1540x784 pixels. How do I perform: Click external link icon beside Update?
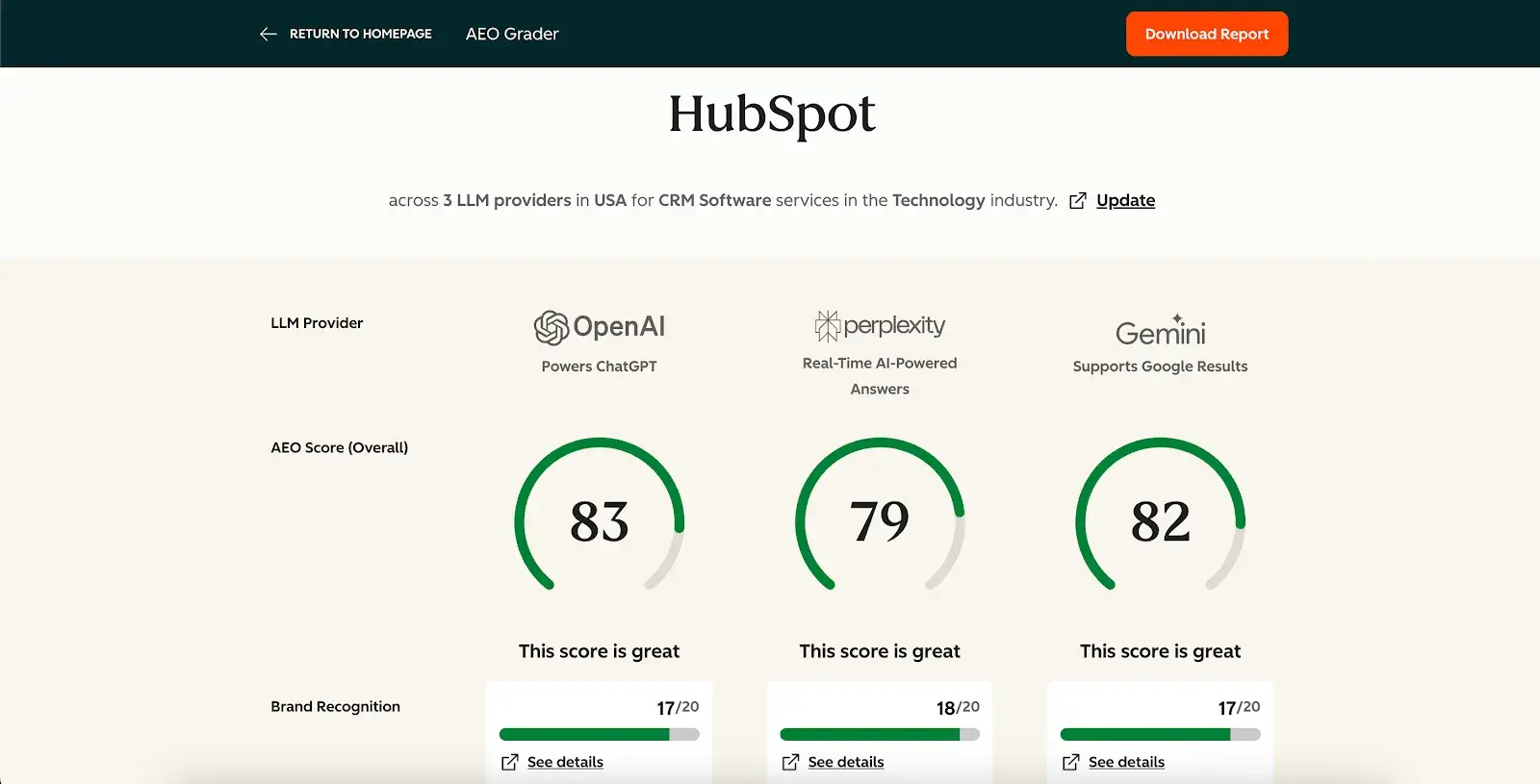1078,200
